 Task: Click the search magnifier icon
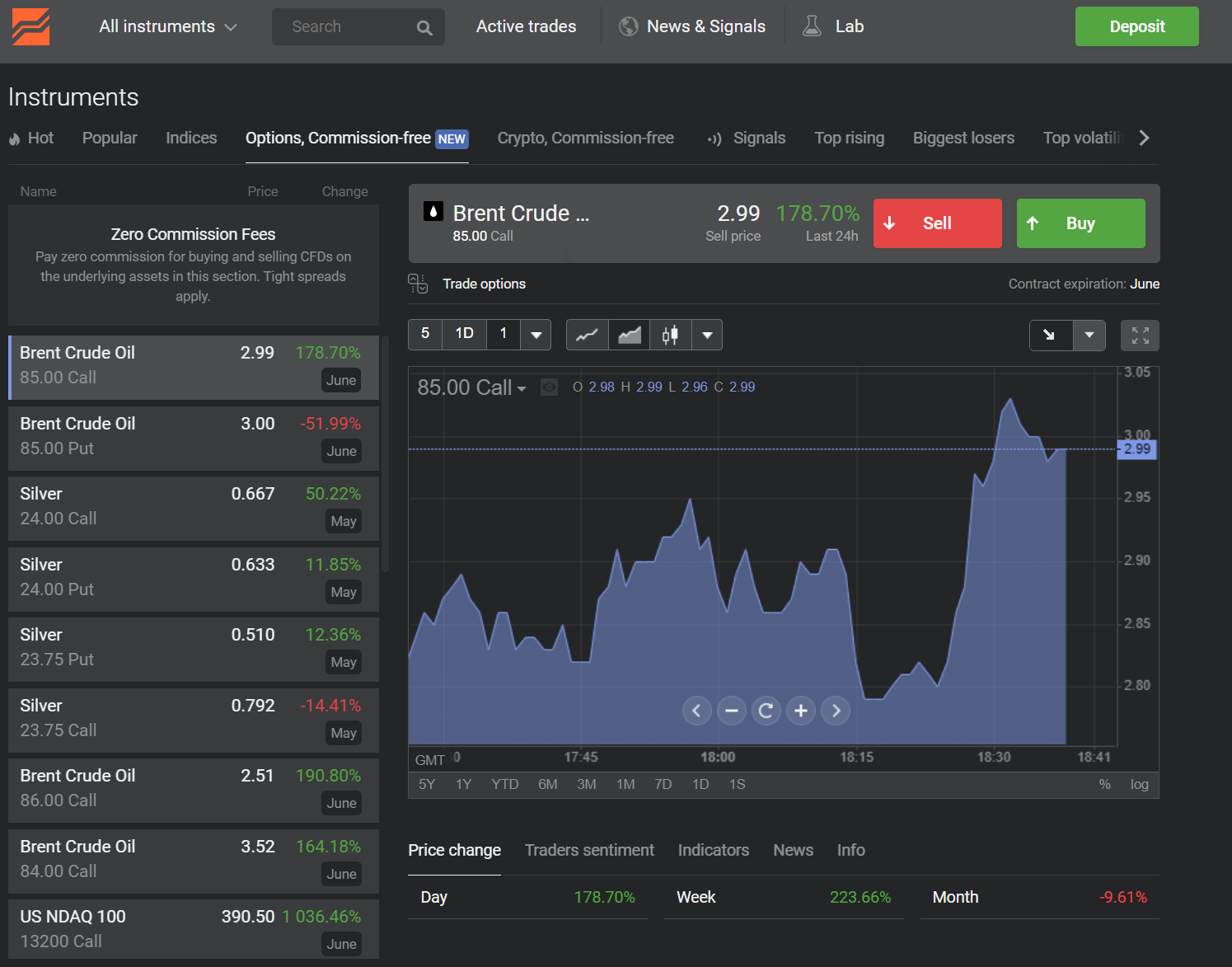[424, 26]
